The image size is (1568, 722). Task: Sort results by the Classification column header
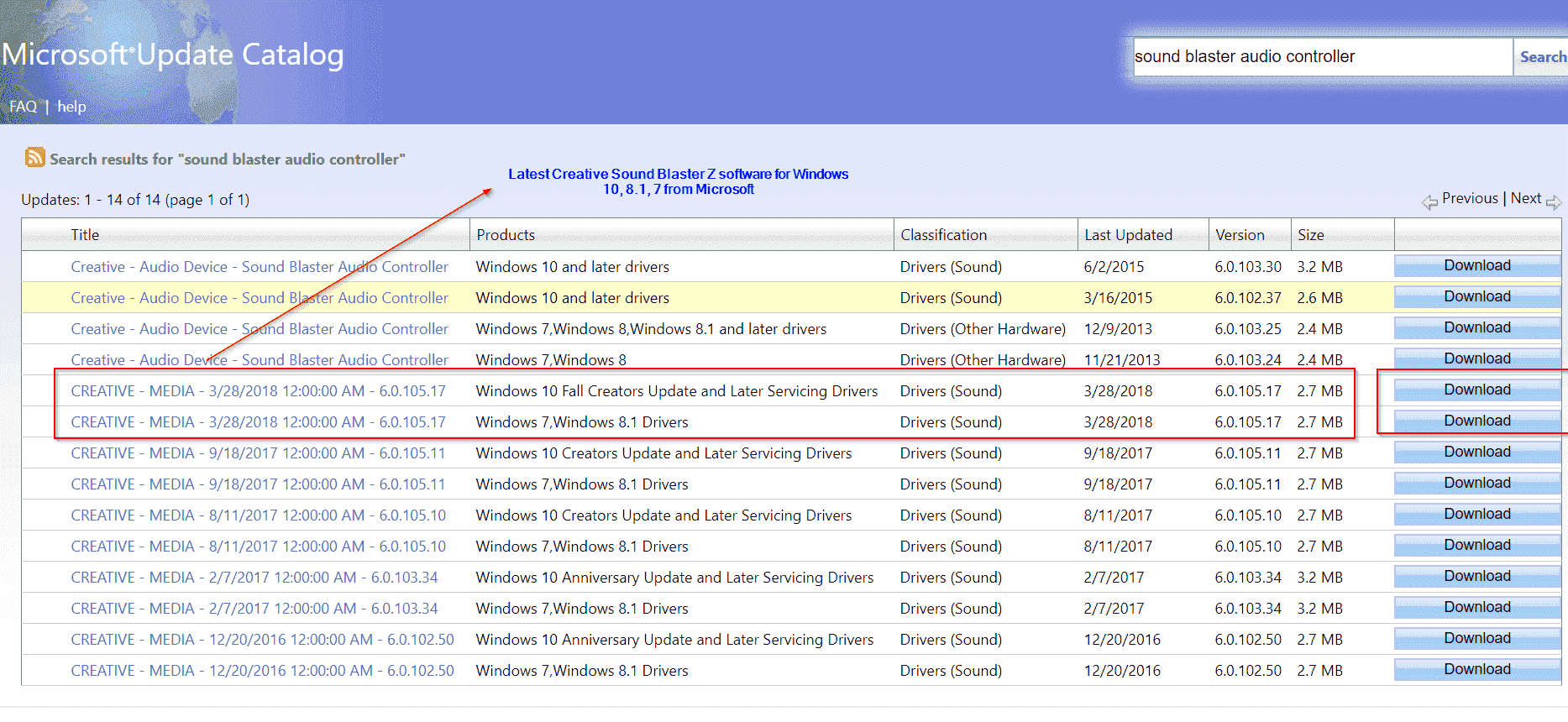tap(944, 235)
